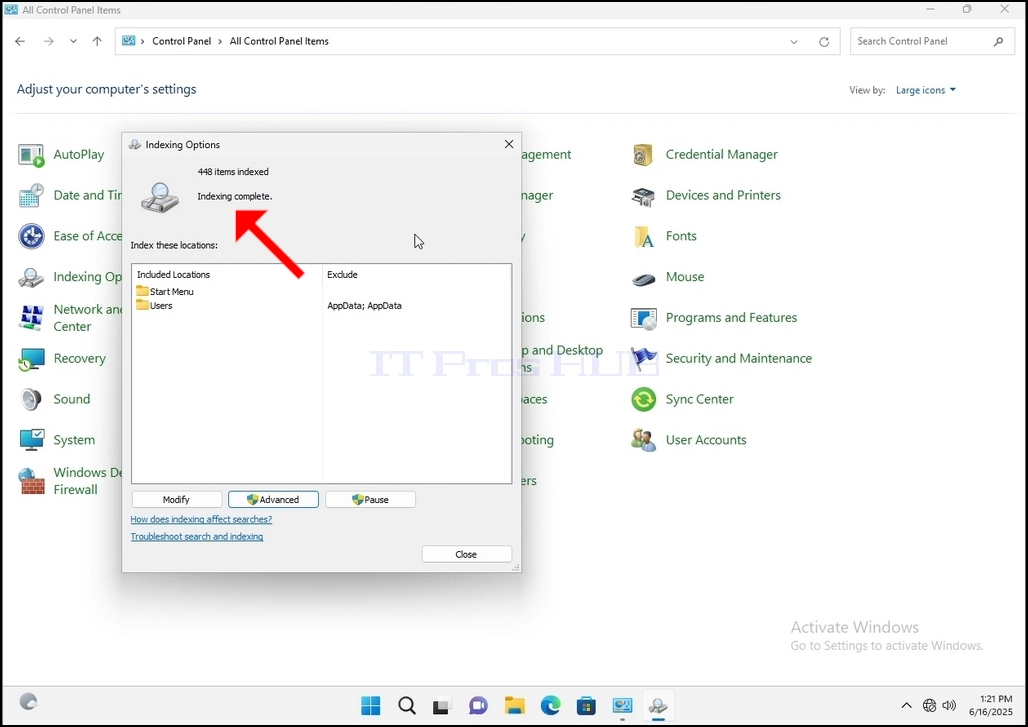Image resolution: width=1028 pixels, height=727 pixels.
Task: Open the Recovery icon
Action: click(31, 359)
